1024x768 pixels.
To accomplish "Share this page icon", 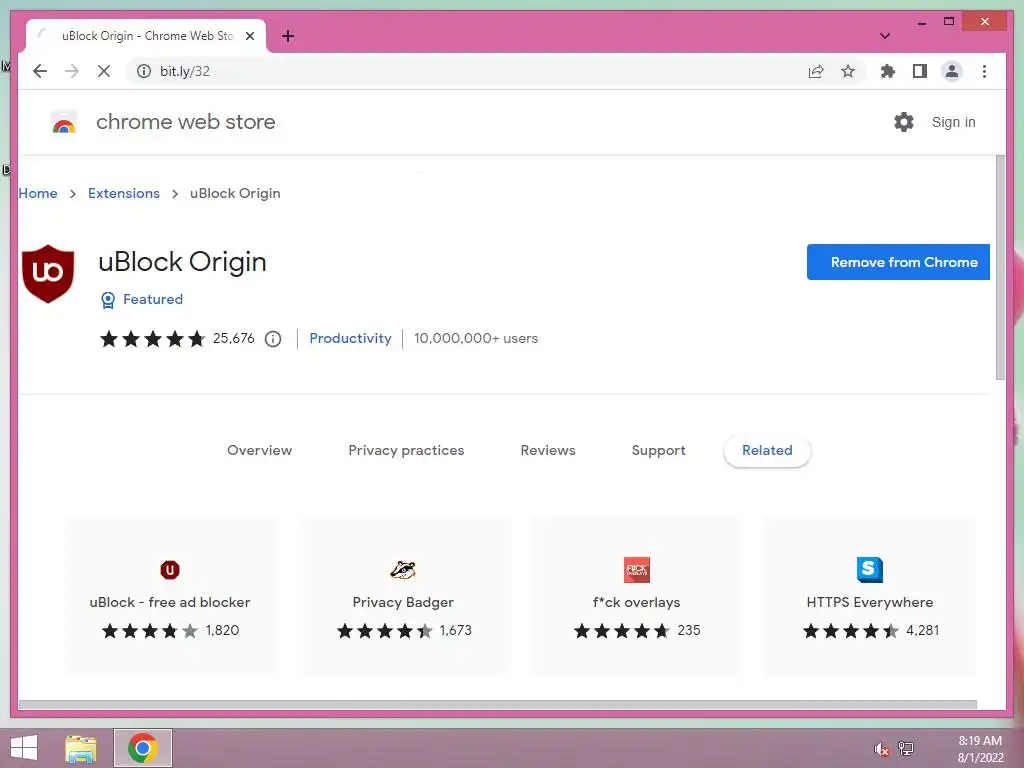I will 816,71.
